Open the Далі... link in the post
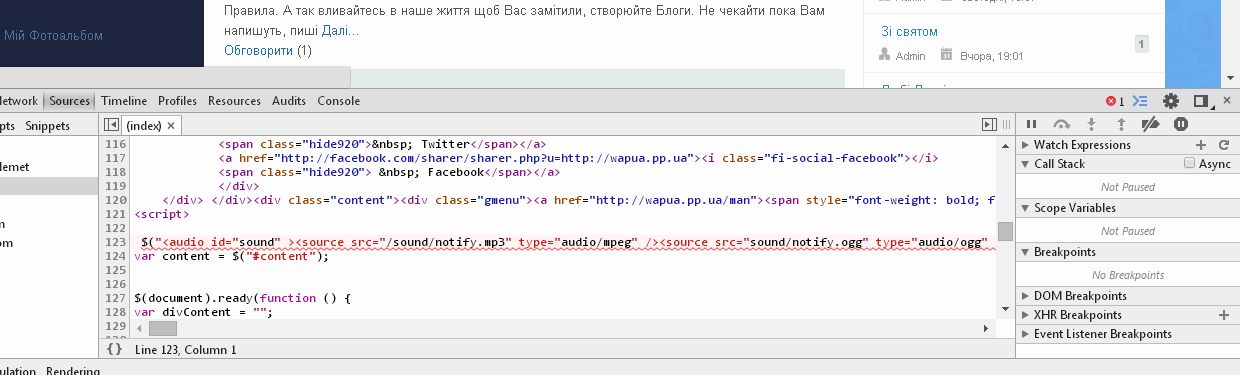1240x375 pixels. click(340, 31)
